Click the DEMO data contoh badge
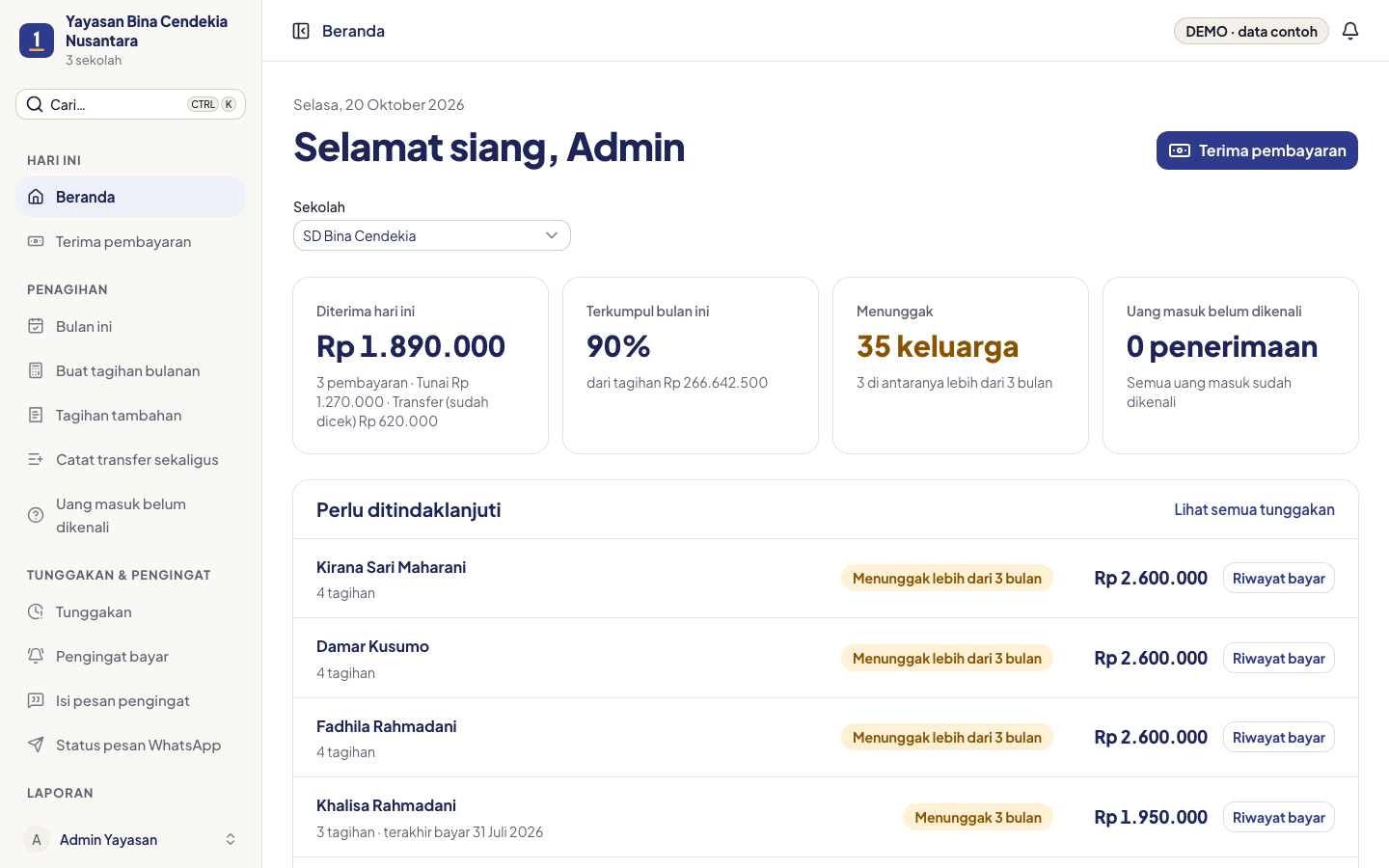Viewport: 1389px width, 868px height. [x=1251, y=31]
